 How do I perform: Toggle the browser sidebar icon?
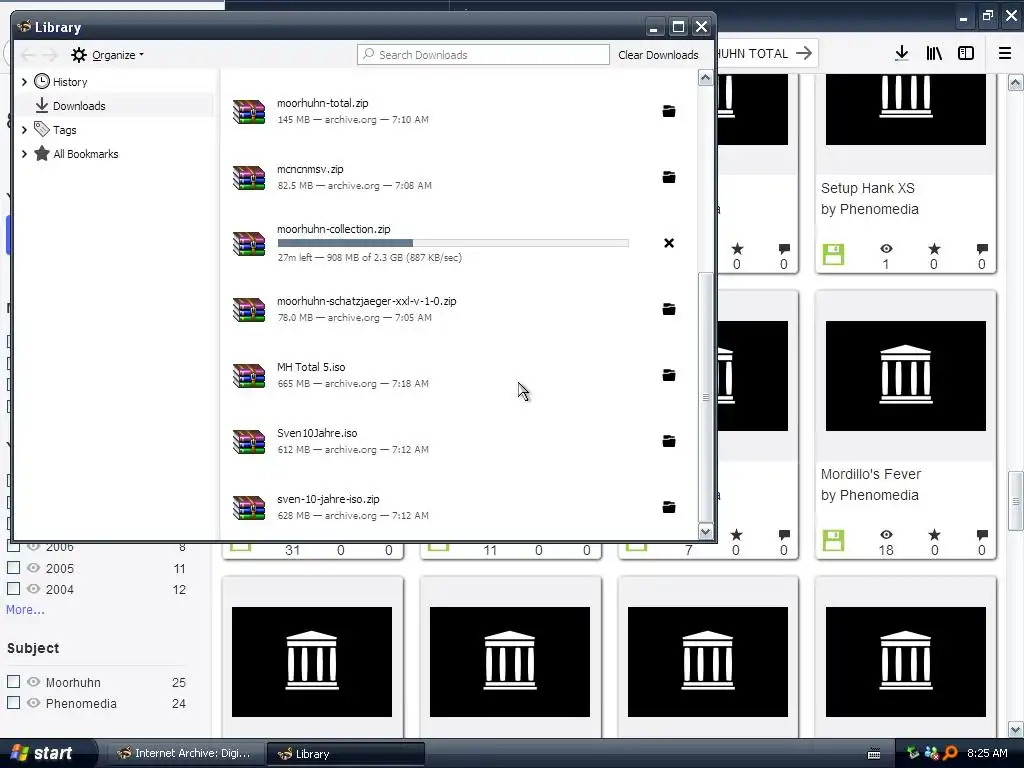(x=966, y=54)
